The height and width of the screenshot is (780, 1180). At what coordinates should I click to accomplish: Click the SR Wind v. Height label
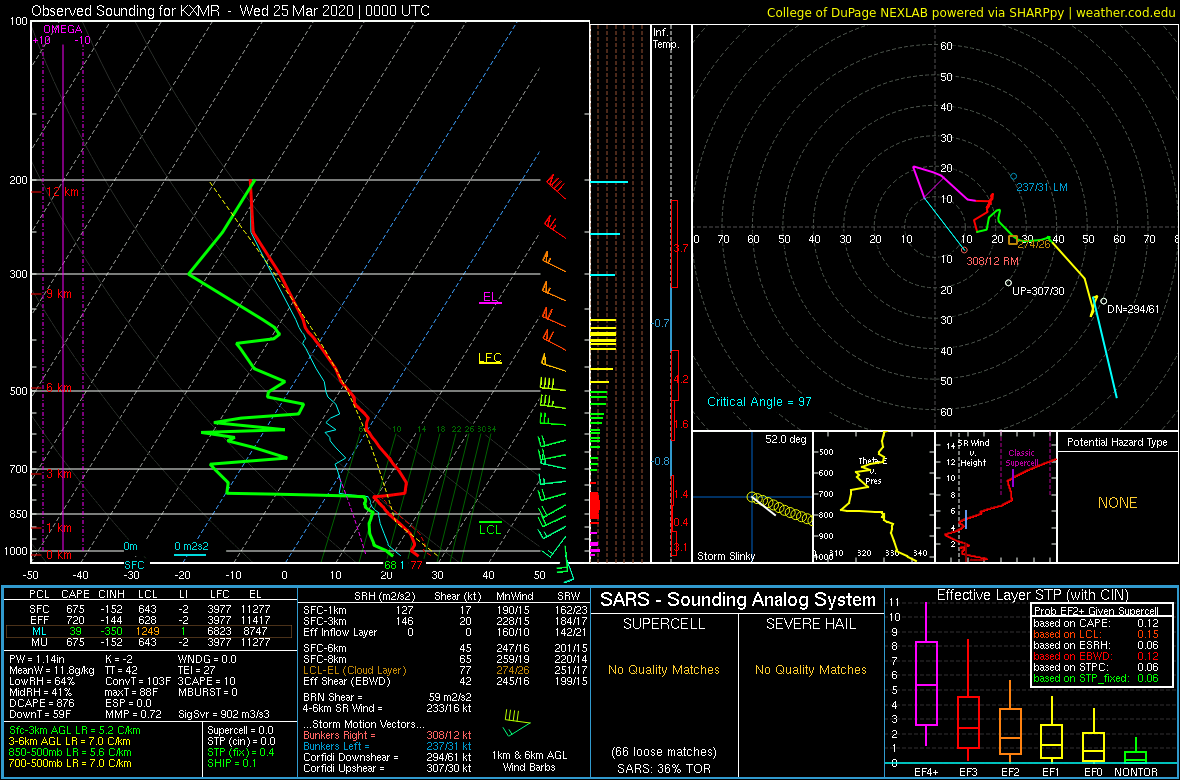point(972,452)
